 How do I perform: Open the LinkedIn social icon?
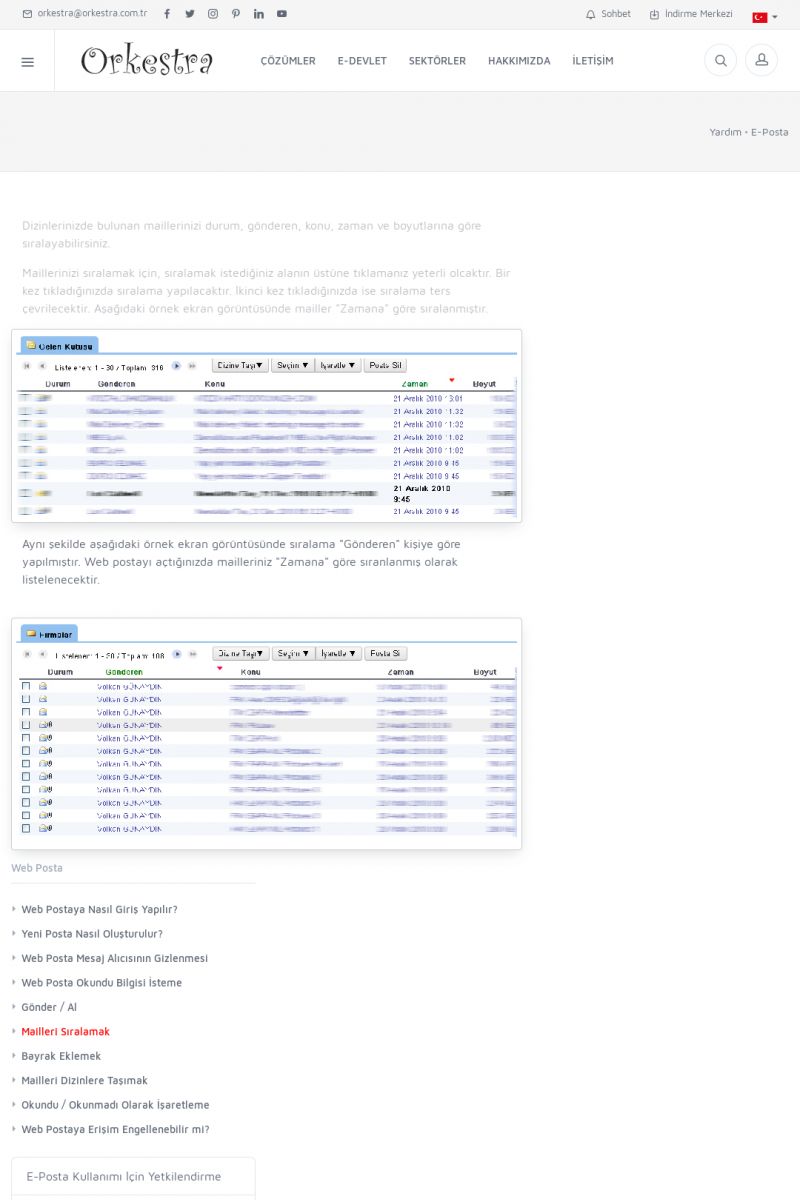(259, 14)
